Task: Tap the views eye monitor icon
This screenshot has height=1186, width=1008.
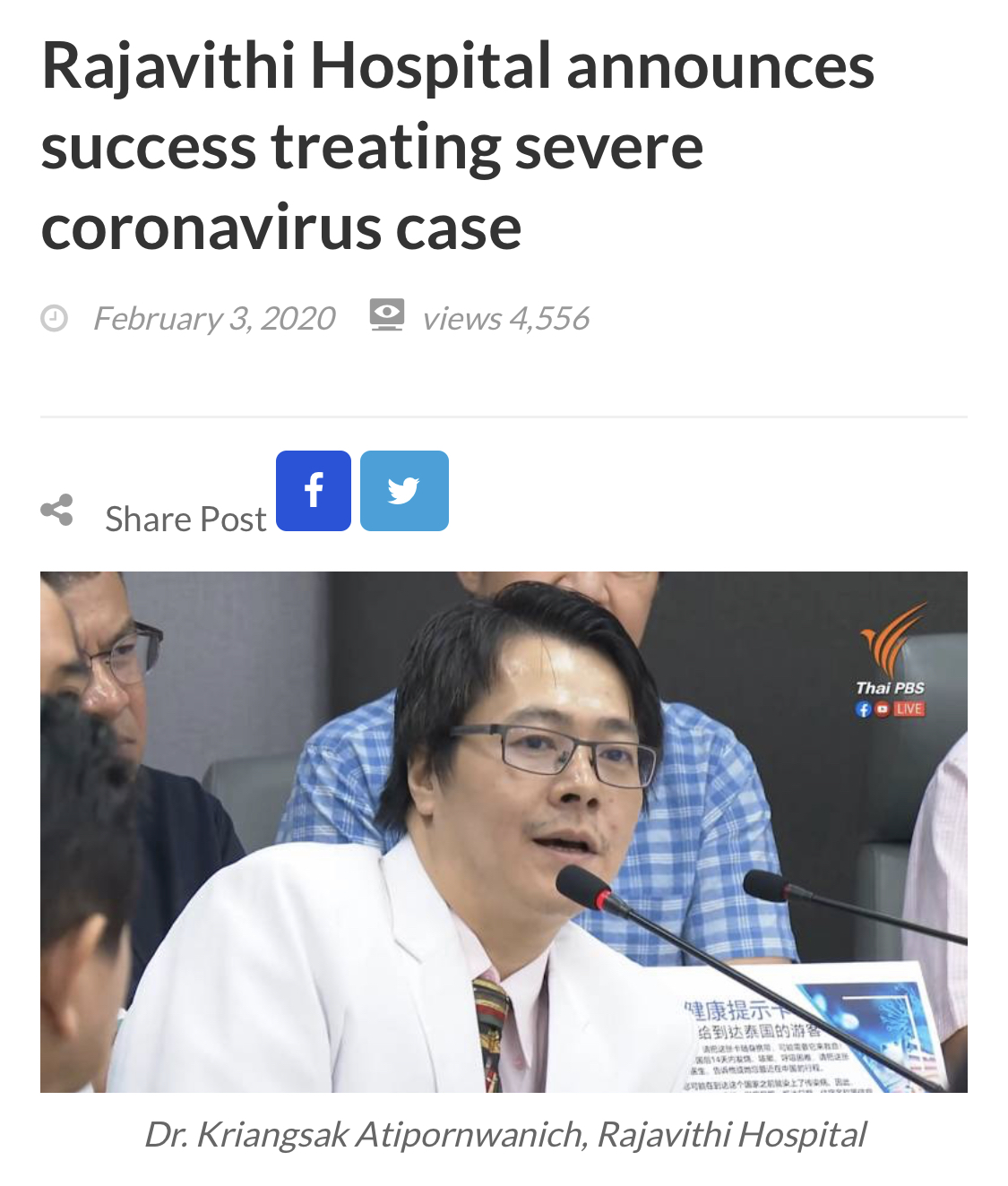Action: [387, 315]
